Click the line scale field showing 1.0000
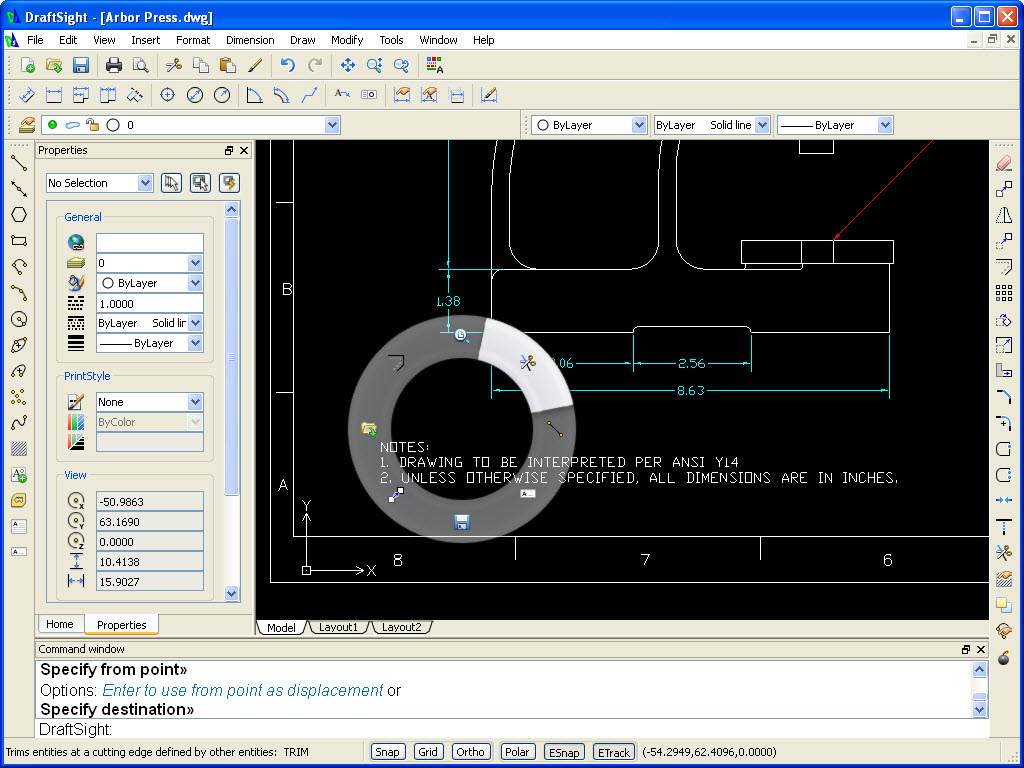 [x=149, y=303]
